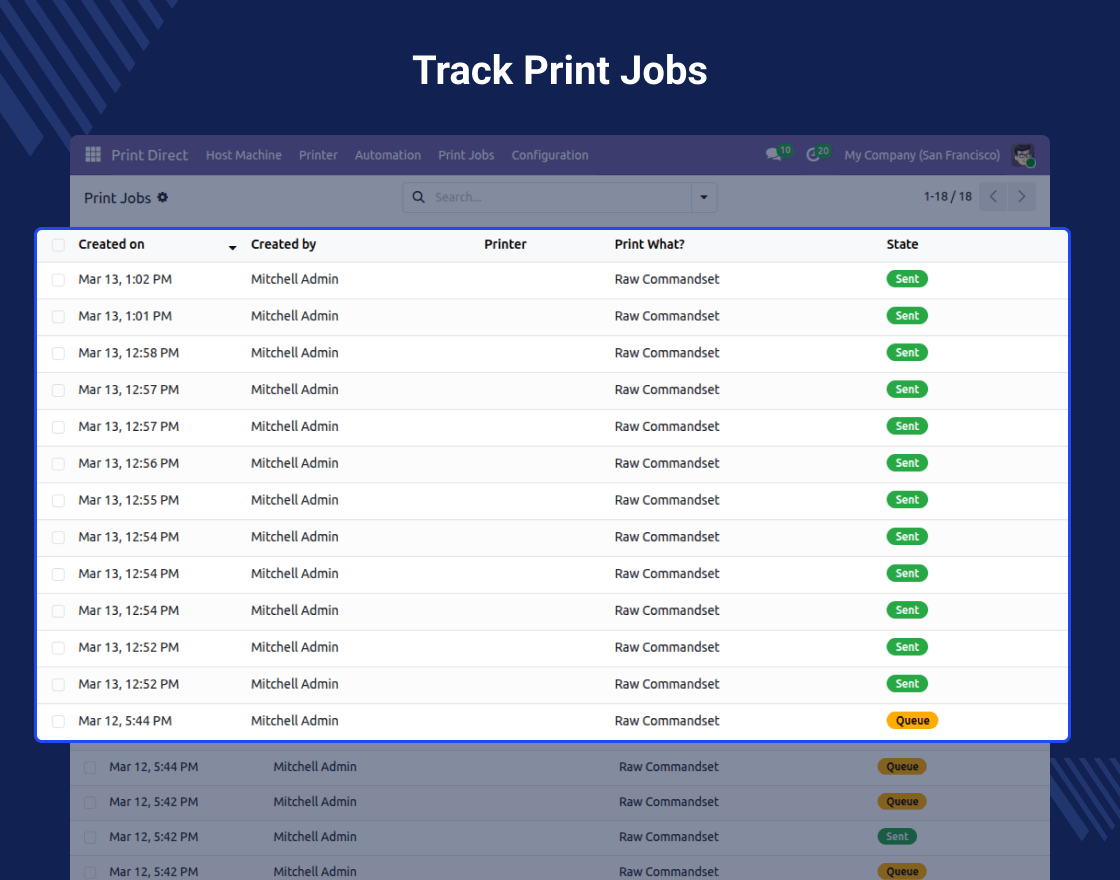This screenshot has height=880, width=1120.
Task: Select checkbox for Mar 13, 12:58 PM job
Action: point(58,353)
